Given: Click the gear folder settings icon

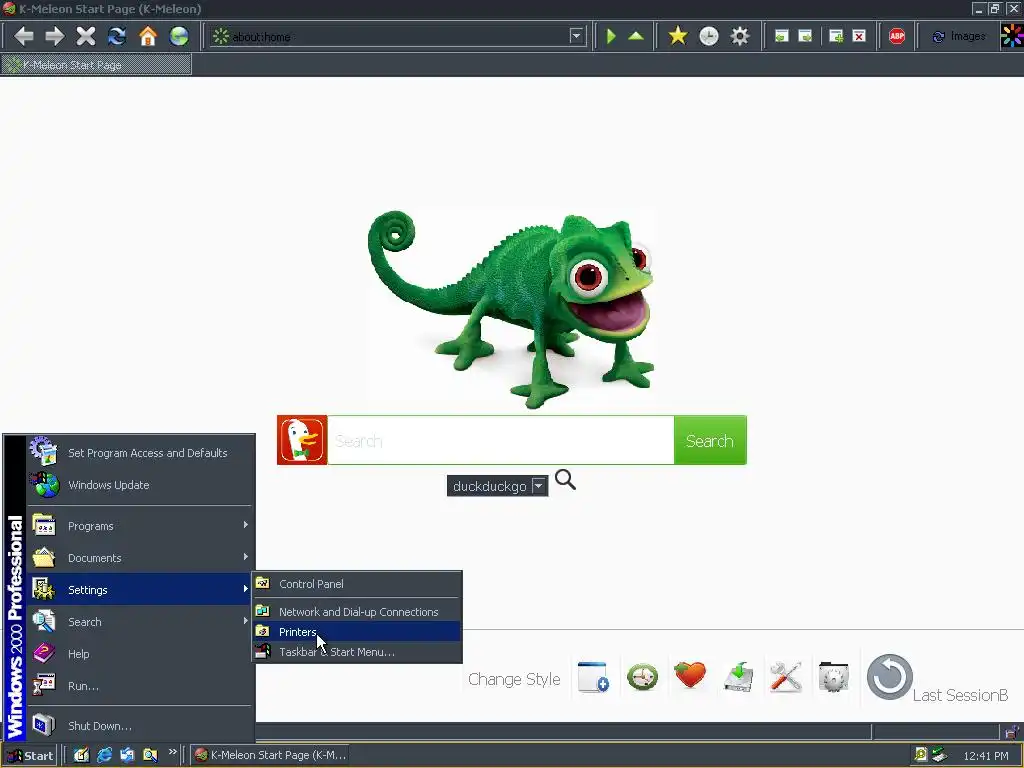Looking at the screenshot, I should pos(833,677).
